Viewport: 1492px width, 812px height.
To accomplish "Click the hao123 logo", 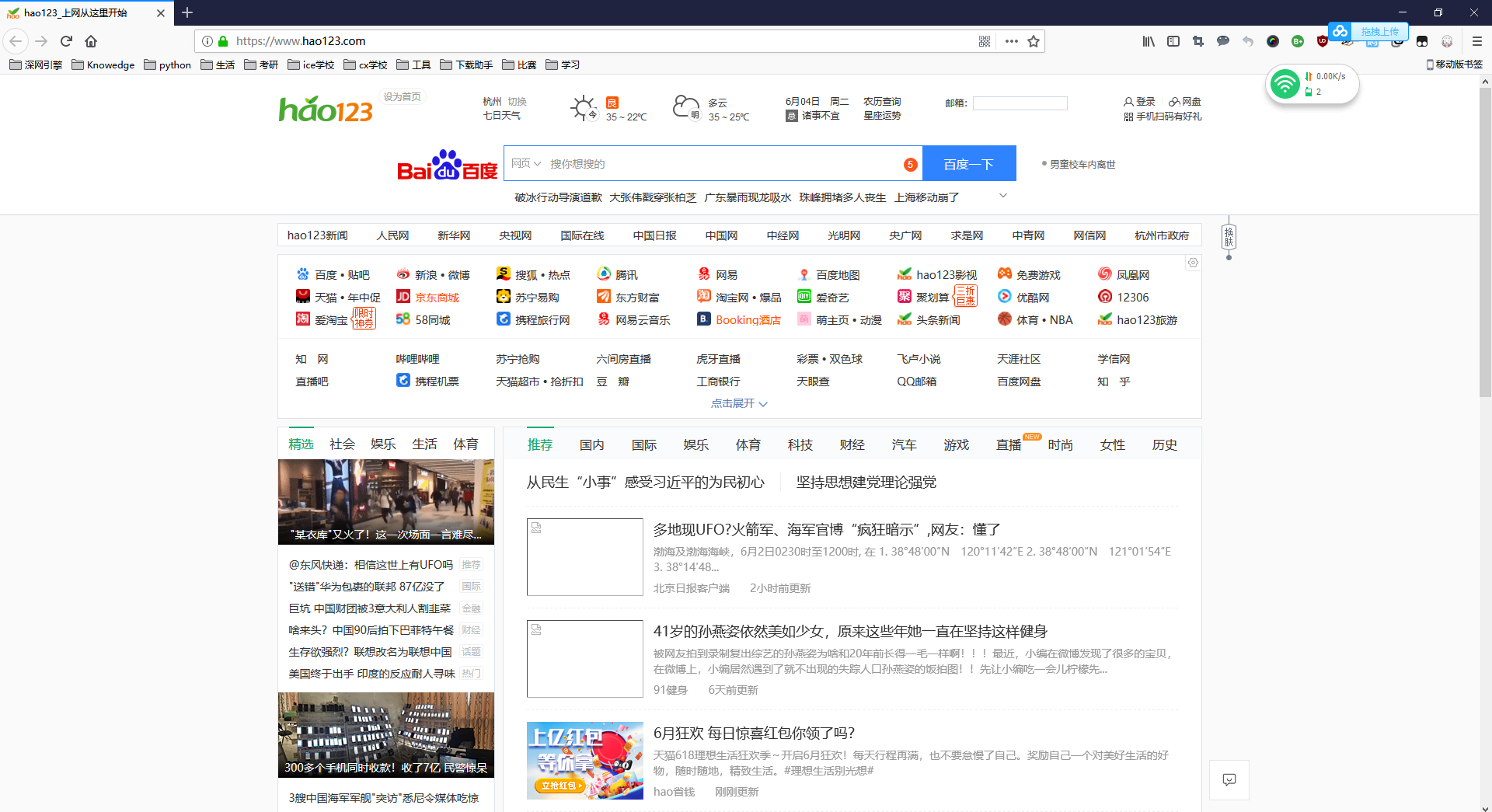I will (326, 110).
